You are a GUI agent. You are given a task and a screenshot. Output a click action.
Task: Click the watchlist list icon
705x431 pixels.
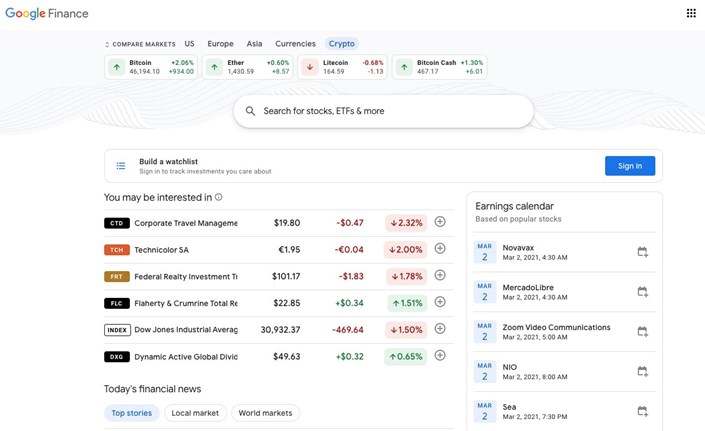tap(121, 166)
